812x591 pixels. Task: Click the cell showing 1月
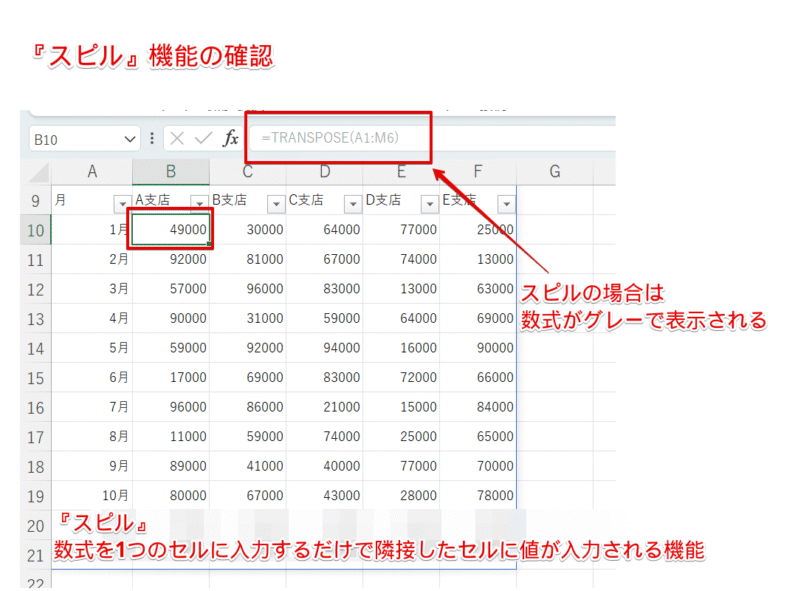(92, 229)
